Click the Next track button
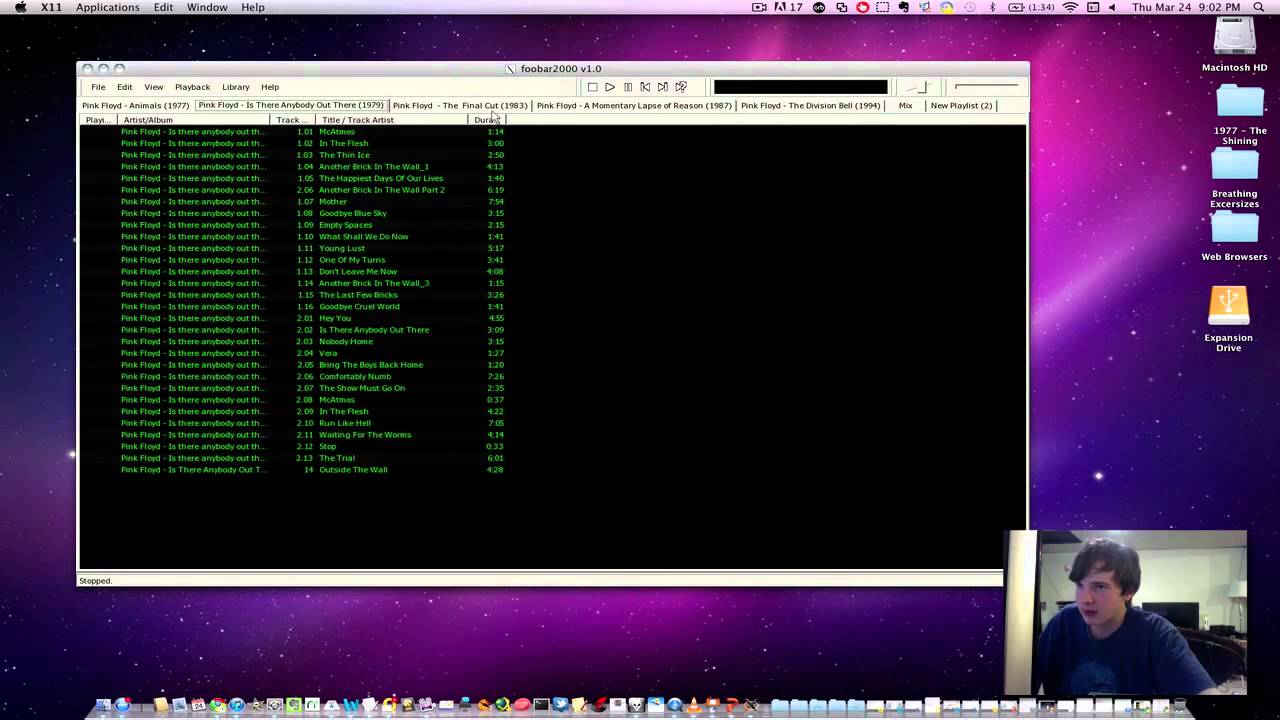The height and width of the screenshot is (720, 1280). tap(663, 87)
